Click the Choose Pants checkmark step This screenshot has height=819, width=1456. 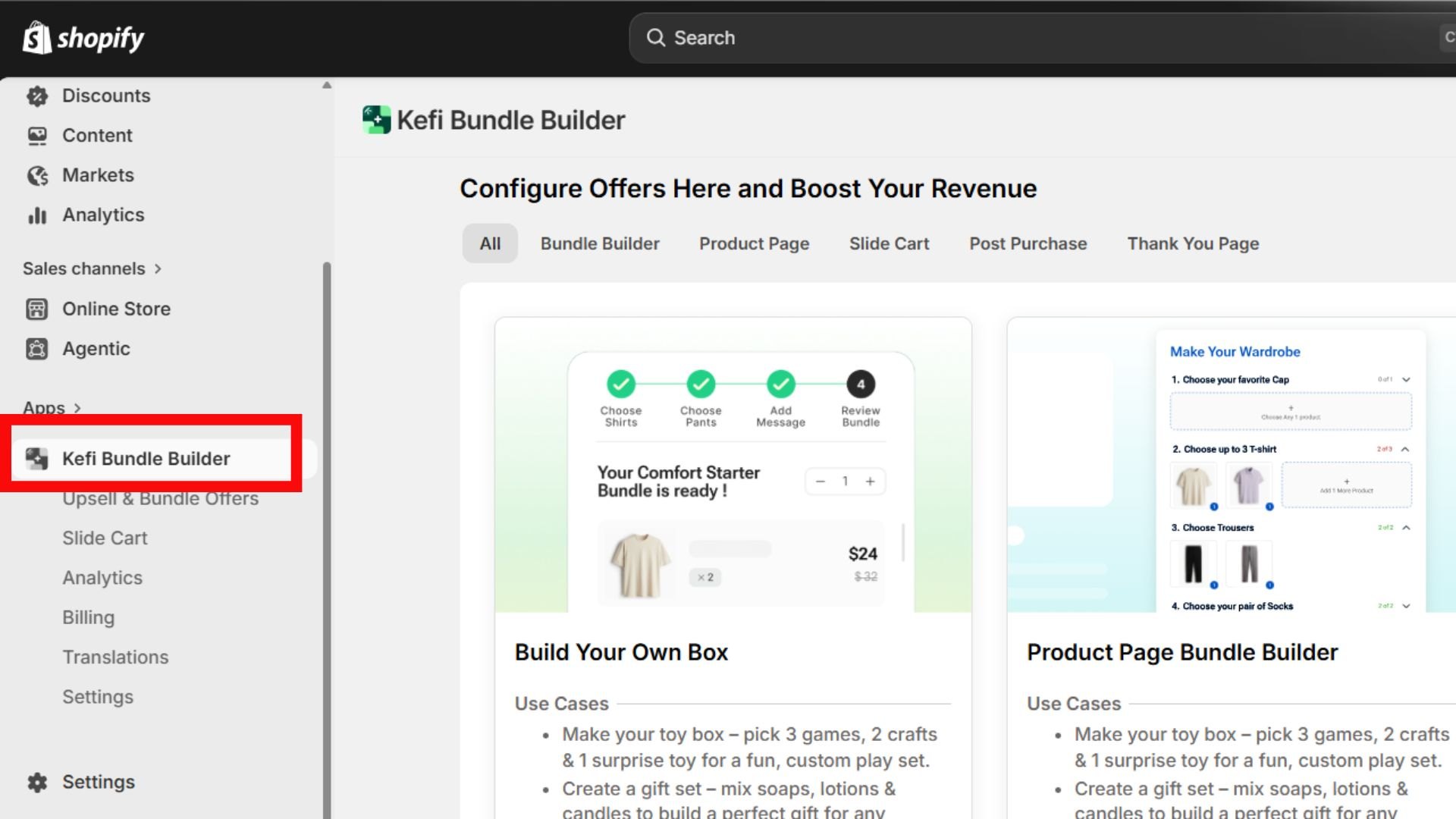pyautogui.click(x=701, y=384)
